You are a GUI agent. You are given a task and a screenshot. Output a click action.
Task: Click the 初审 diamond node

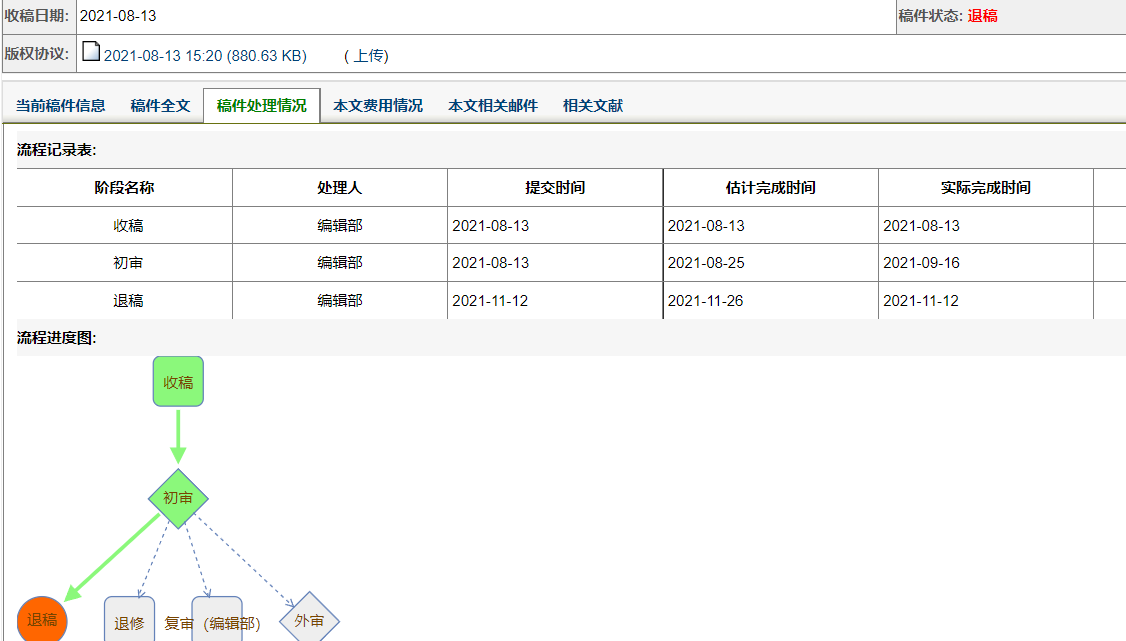[x=178, y=498]
